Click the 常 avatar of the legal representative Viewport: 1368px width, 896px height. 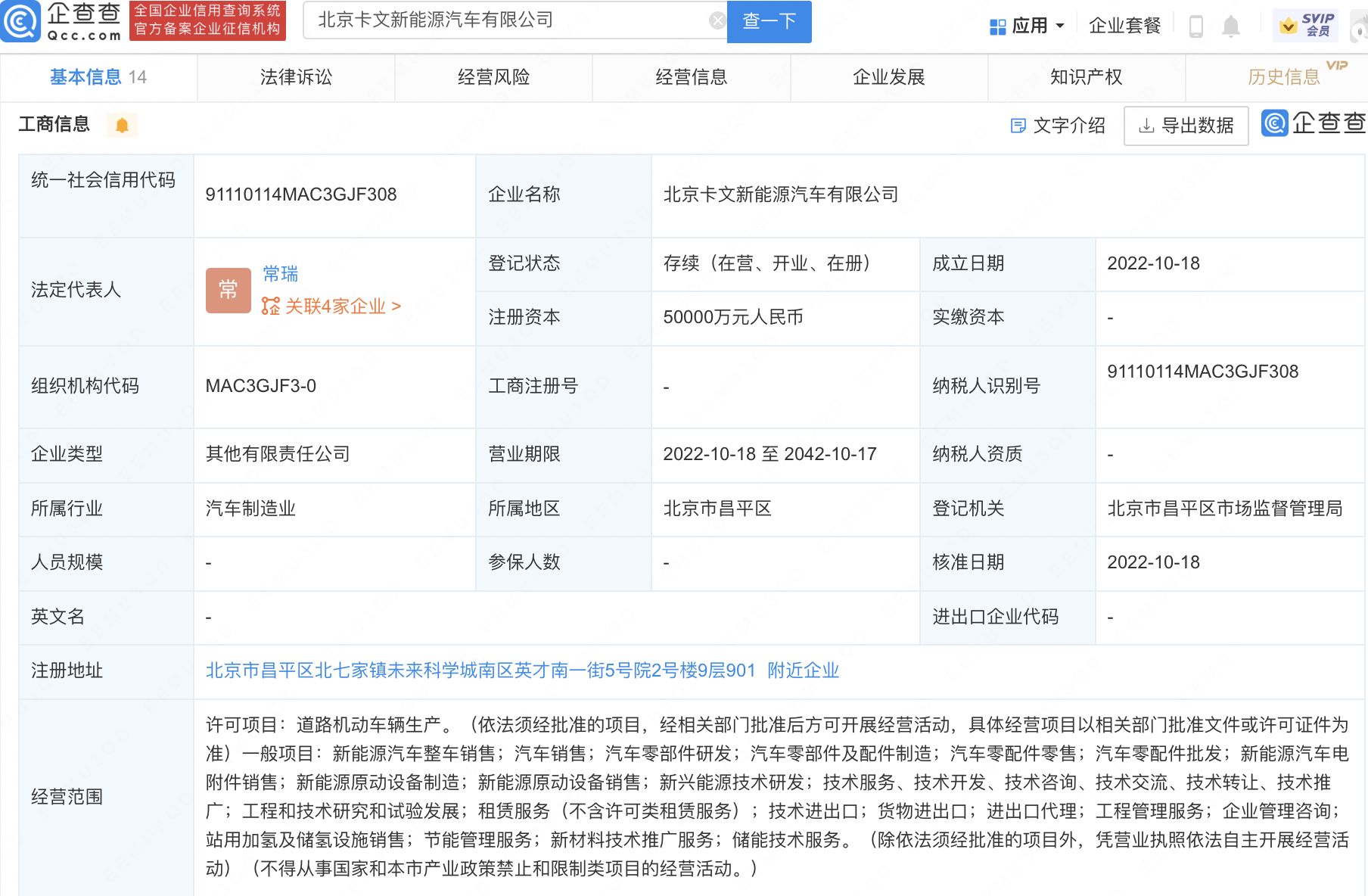pos(229,290)
